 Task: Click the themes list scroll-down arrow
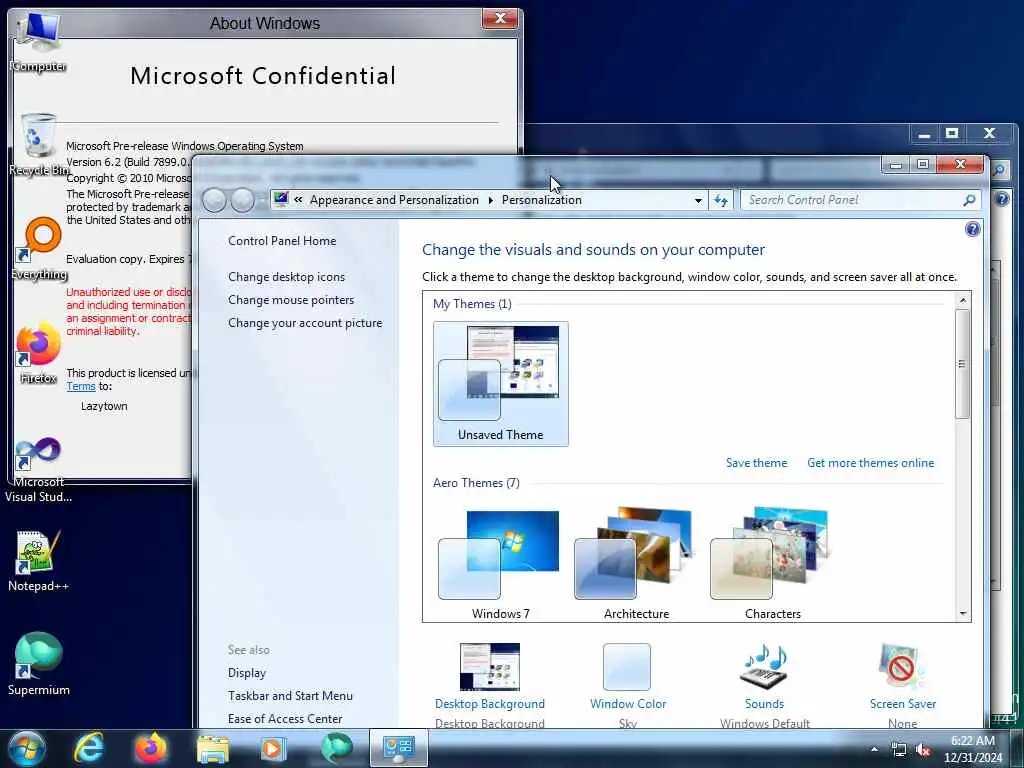tap(963, 614)
